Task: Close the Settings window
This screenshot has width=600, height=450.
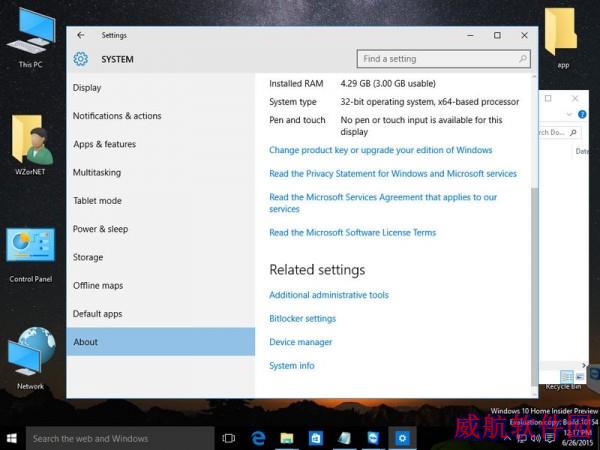Action: tap(524, 35)
